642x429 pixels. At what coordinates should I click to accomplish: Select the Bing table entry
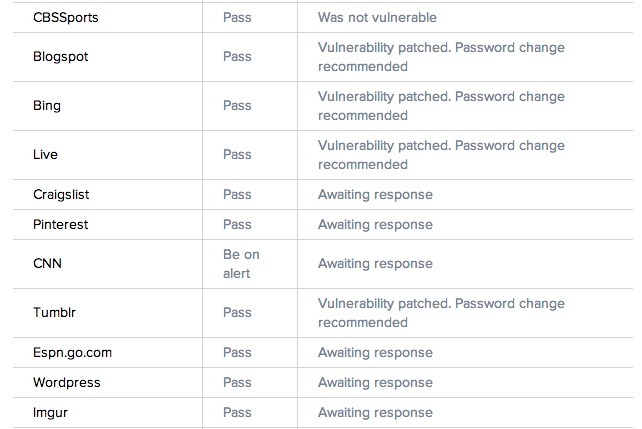(47, 106)
